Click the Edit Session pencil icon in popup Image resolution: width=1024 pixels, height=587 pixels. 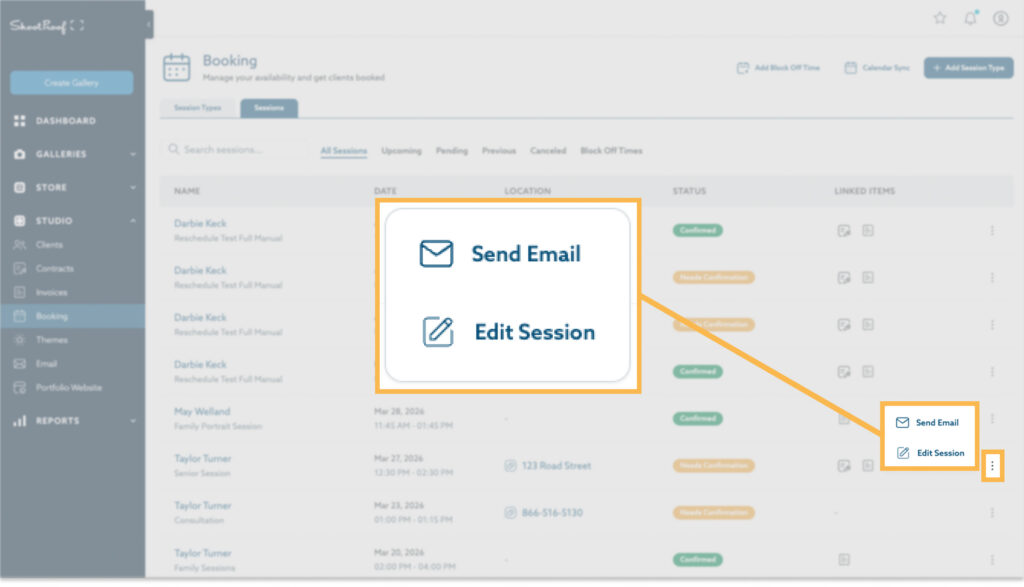tap(903, 453)
